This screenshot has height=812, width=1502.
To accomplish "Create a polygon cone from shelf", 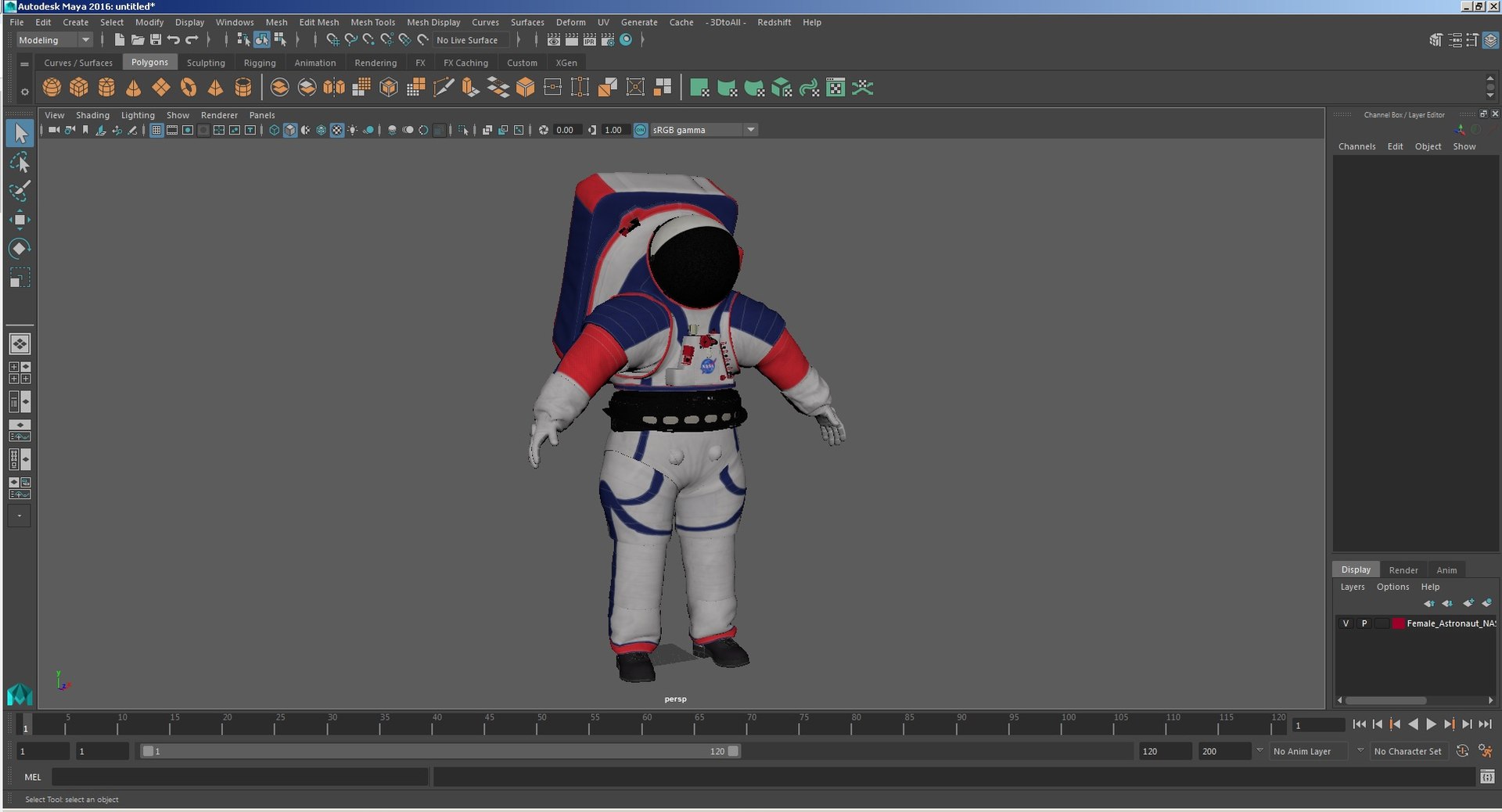I will coord(134,88).
